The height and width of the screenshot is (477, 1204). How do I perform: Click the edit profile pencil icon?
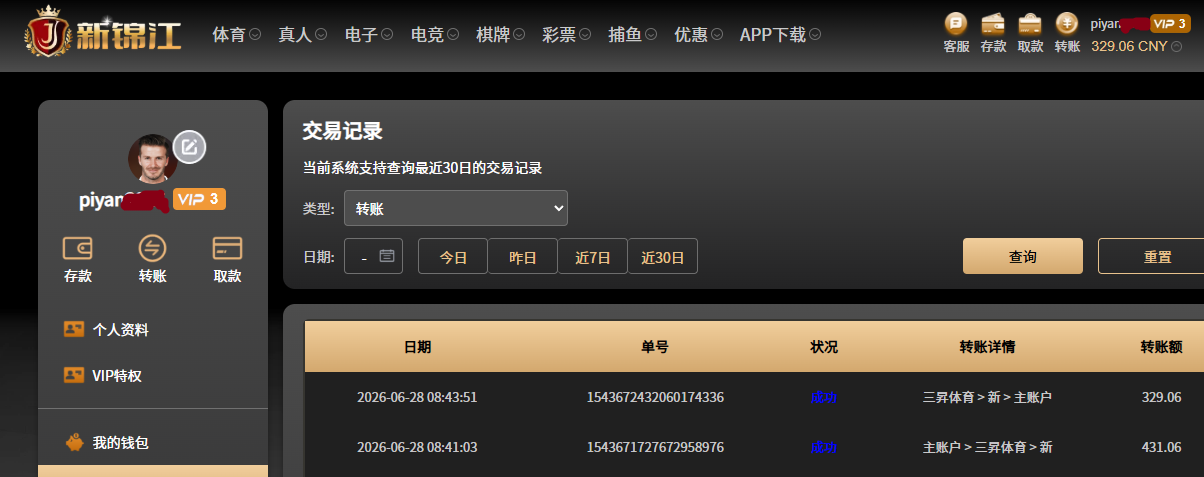[189, 146]
